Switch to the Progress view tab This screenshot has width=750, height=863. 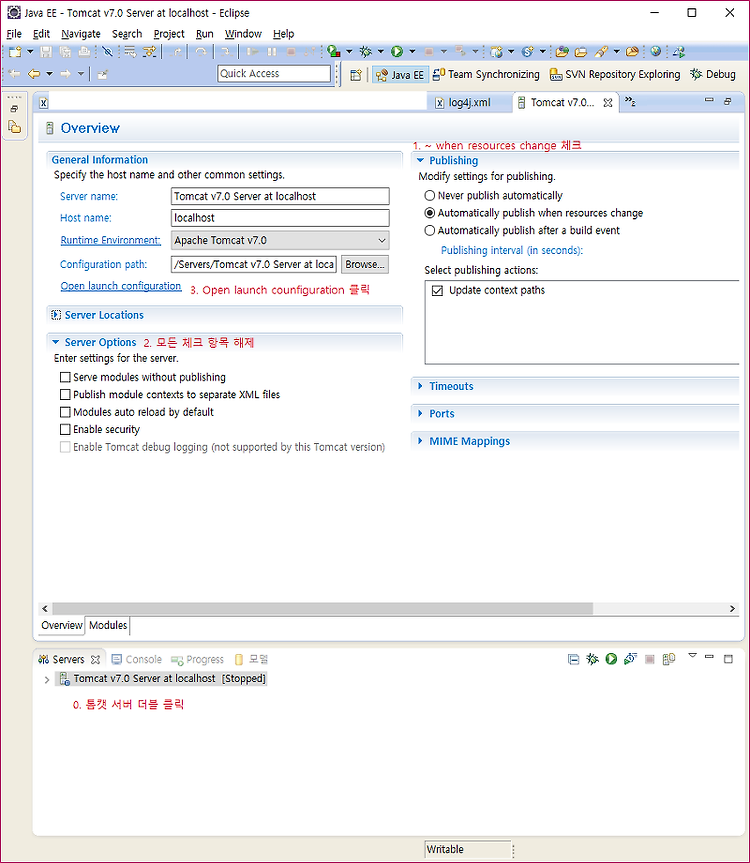click(198, 659)
